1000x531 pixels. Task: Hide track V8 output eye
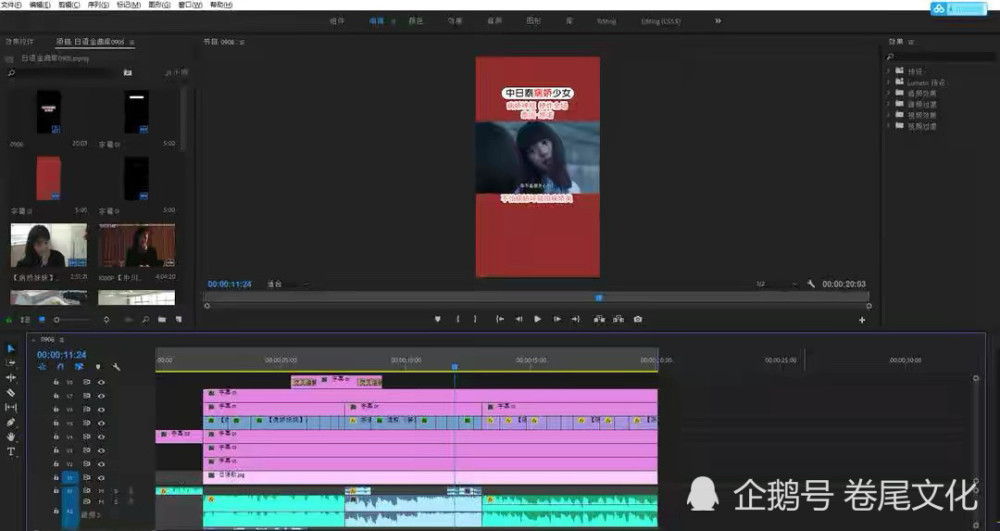tap(101, 382)
